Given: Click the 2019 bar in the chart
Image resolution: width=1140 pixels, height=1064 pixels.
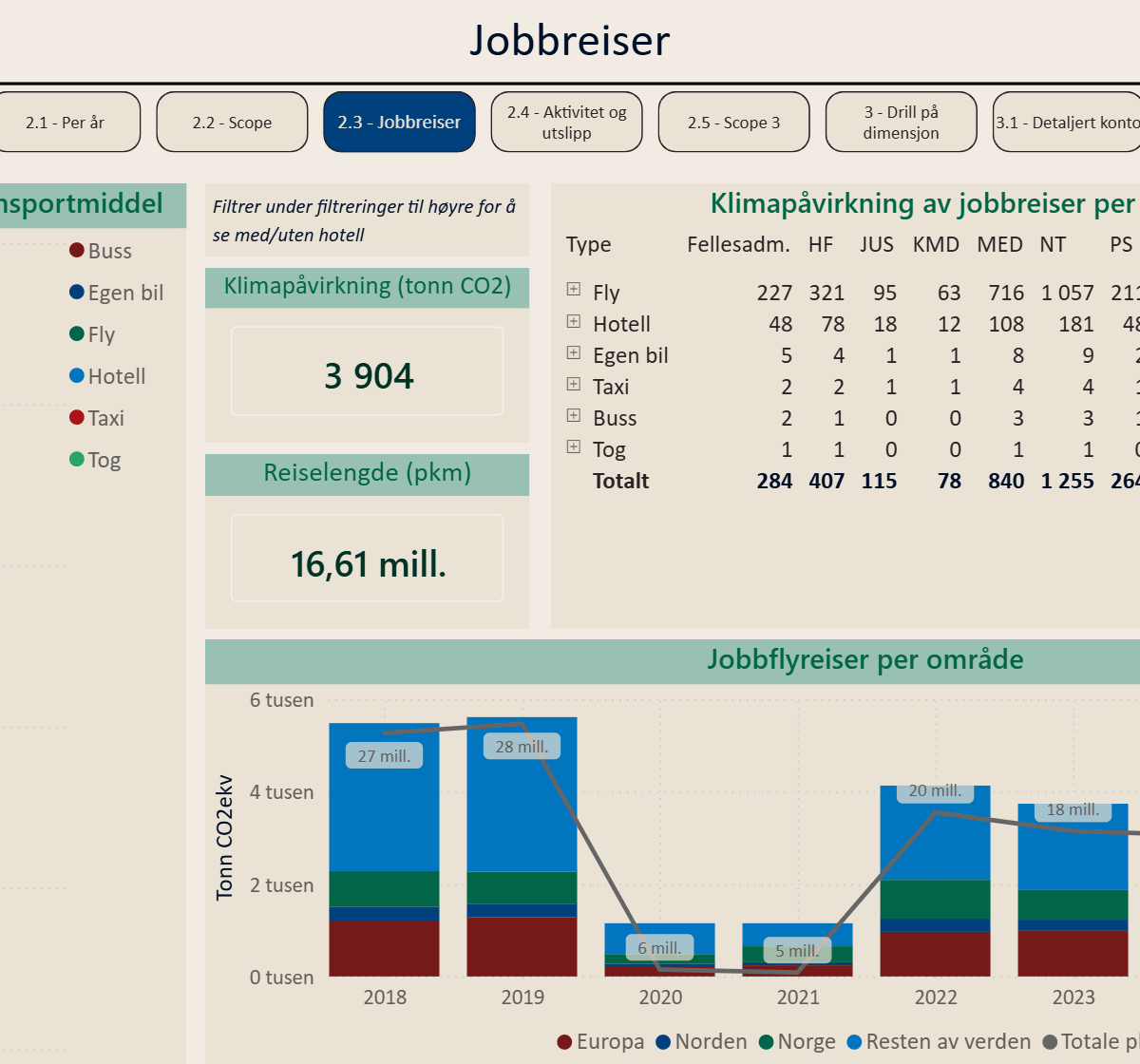Looking at the screenshot, I should 522,845.
